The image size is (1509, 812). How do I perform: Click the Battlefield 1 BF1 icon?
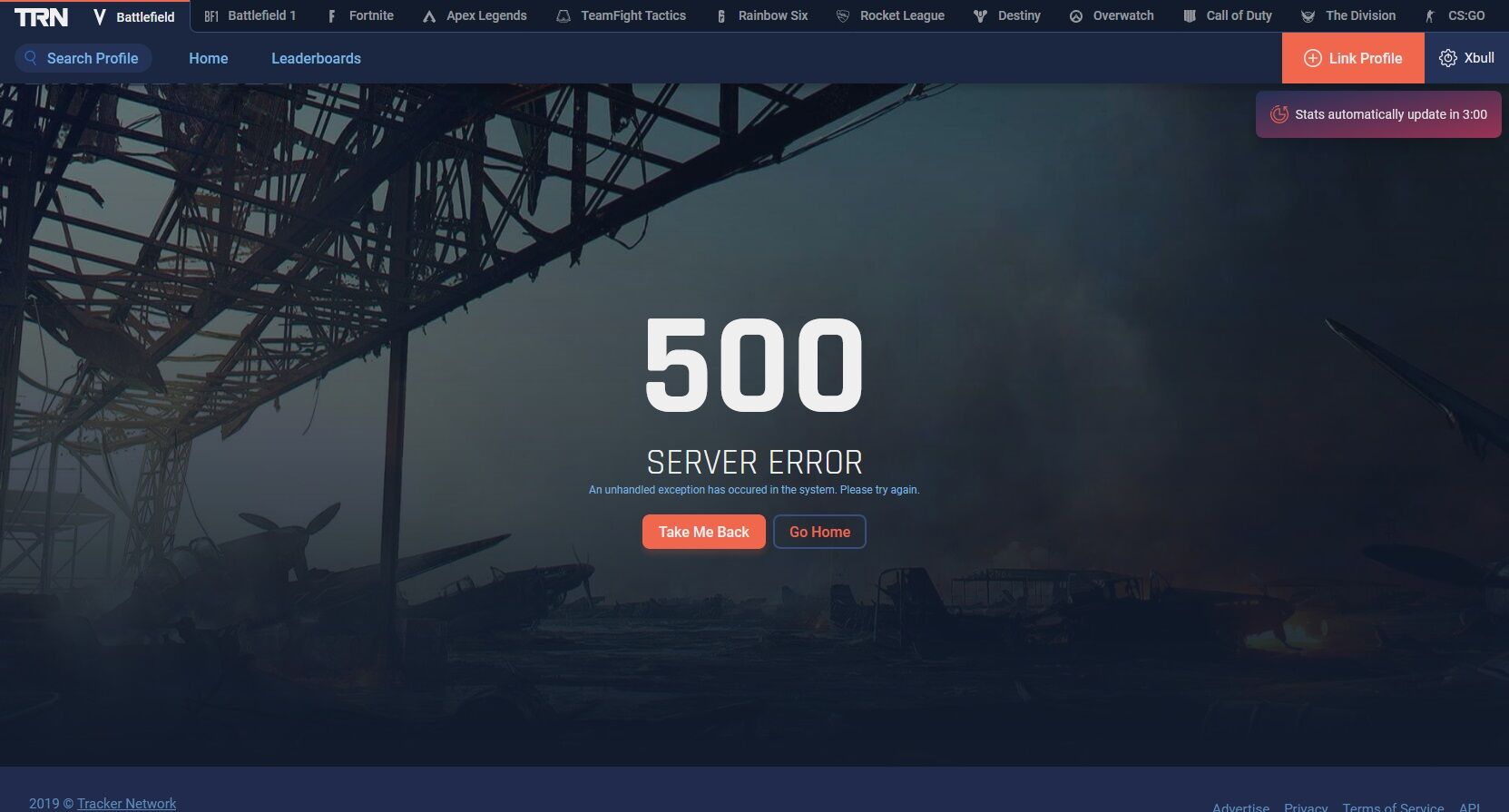pos(211,16)
